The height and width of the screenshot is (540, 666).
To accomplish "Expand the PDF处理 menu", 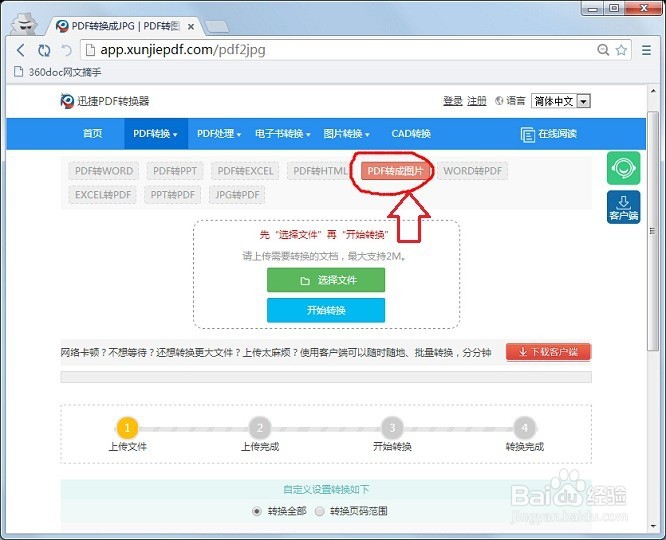I will point(219,134).
